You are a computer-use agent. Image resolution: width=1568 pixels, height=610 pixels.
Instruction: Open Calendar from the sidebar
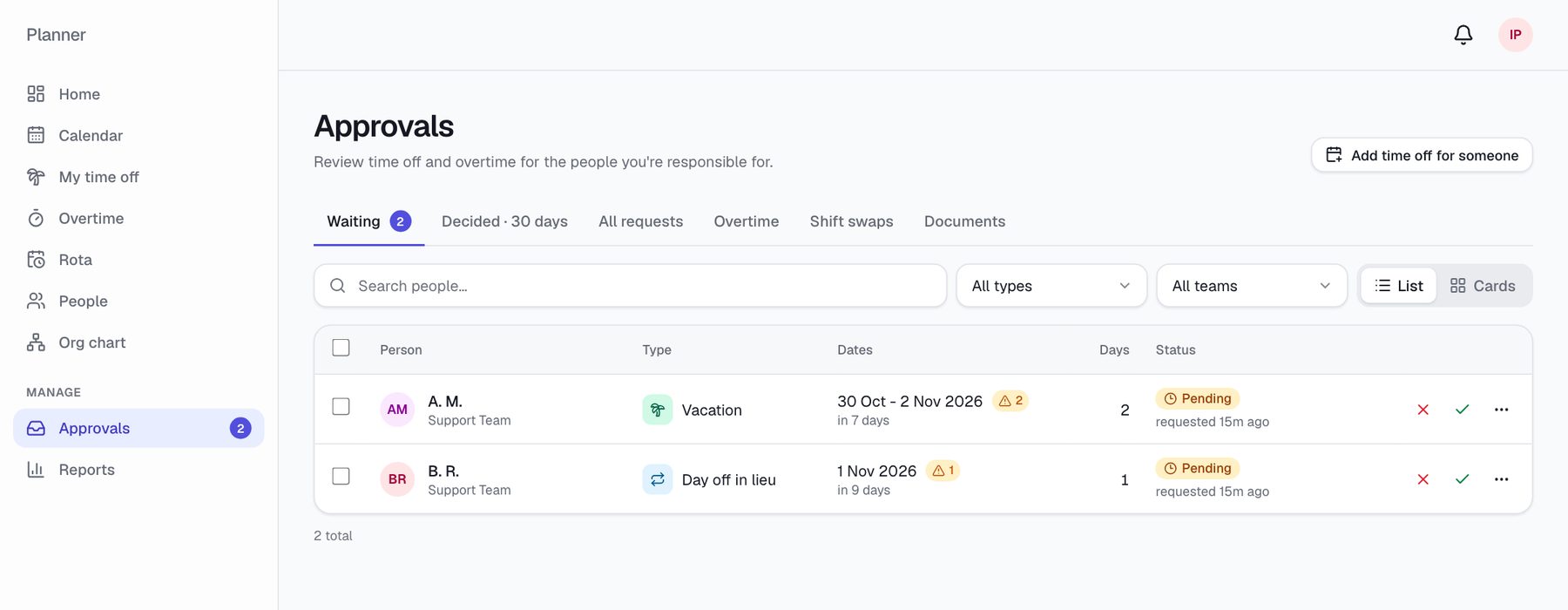[x=139, y=135]
